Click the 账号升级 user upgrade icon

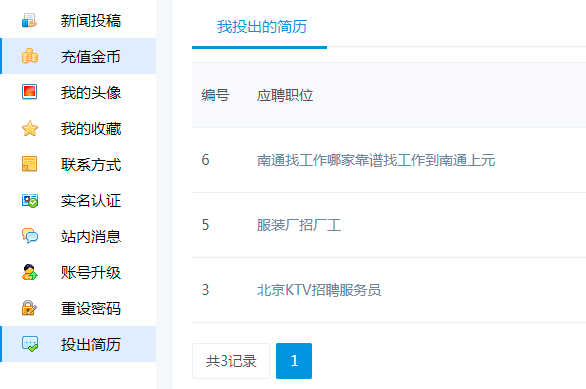pyautogui.click(x=30, y=272)
